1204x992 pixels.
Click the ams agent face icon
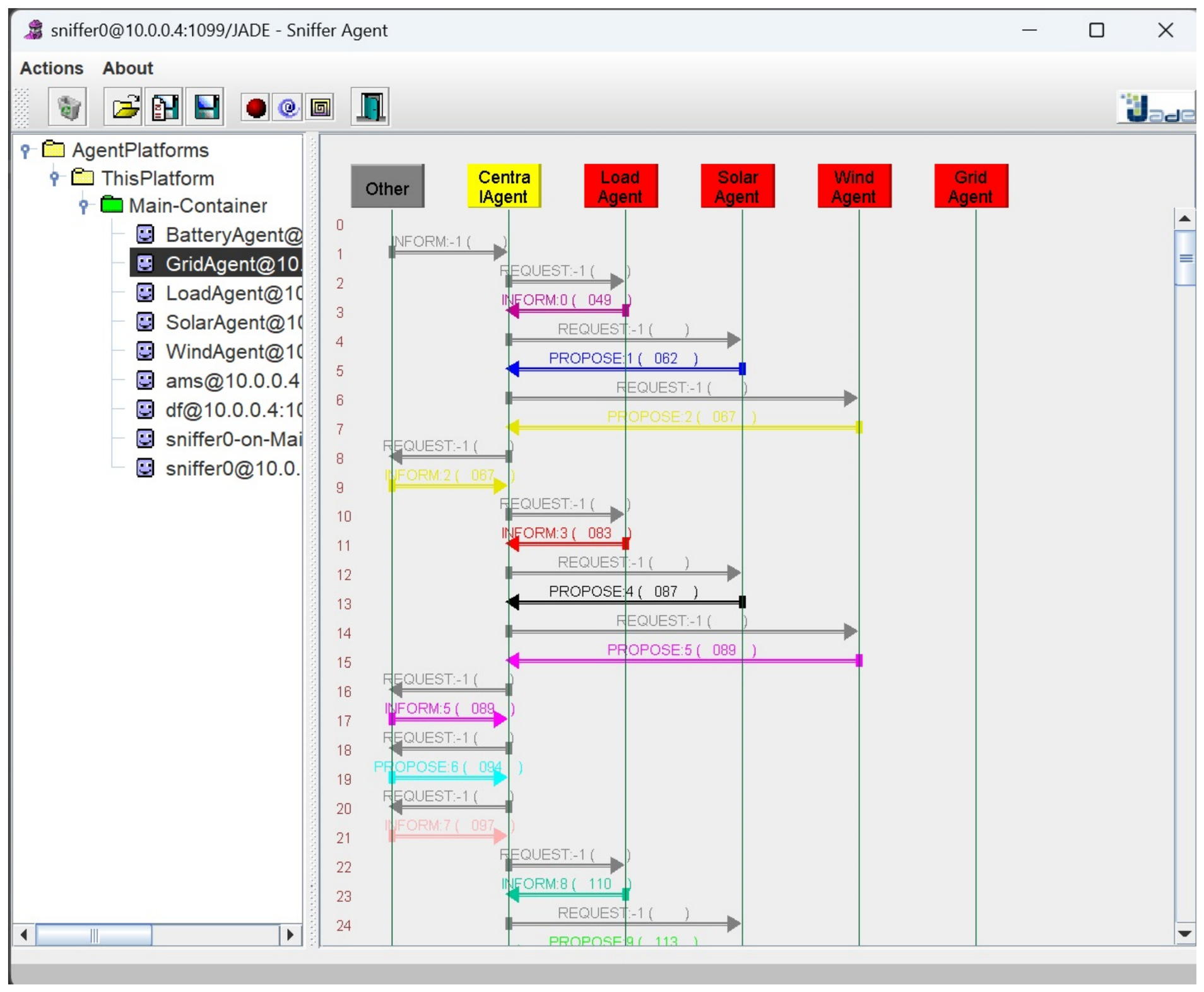[145, 381]
